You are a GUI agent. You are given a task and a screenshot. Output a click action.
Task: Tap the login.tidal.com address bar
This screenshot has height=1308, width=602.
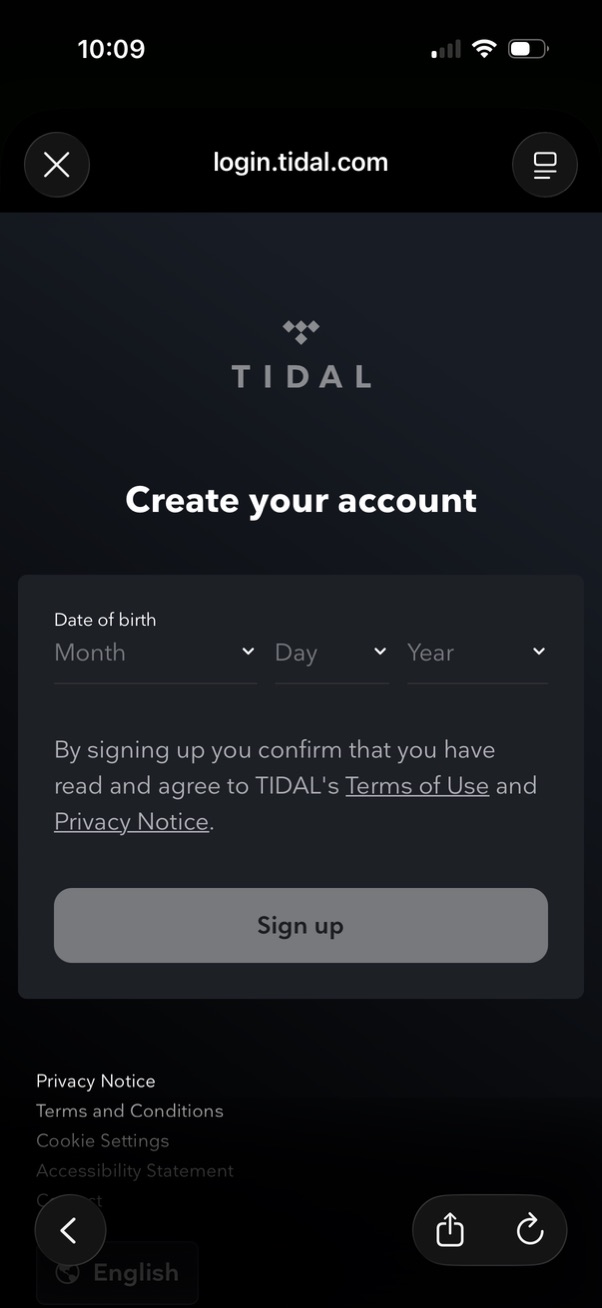[300, 162]
